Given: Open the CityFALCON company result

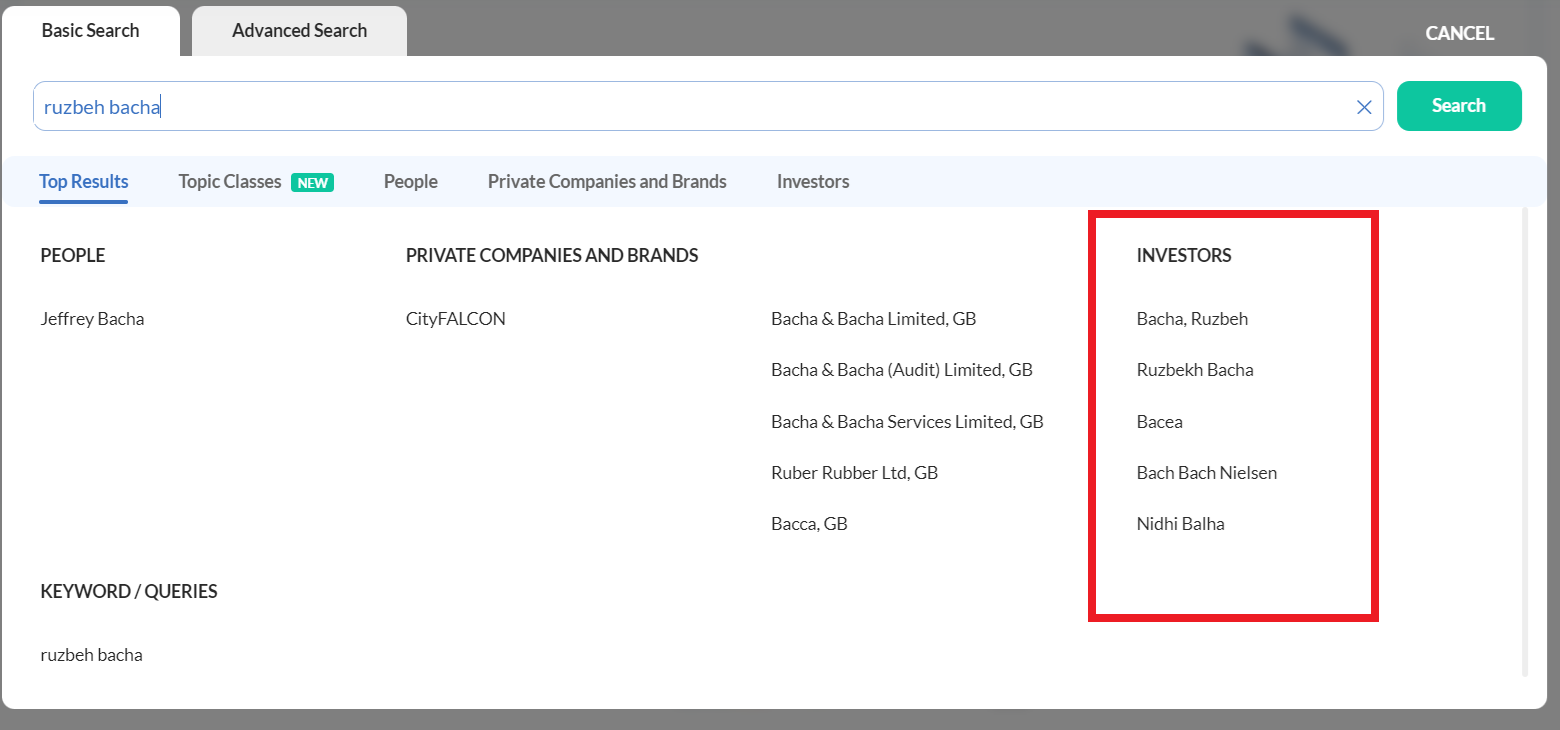Looking at the screenshot, I should (x=455, y=319).
